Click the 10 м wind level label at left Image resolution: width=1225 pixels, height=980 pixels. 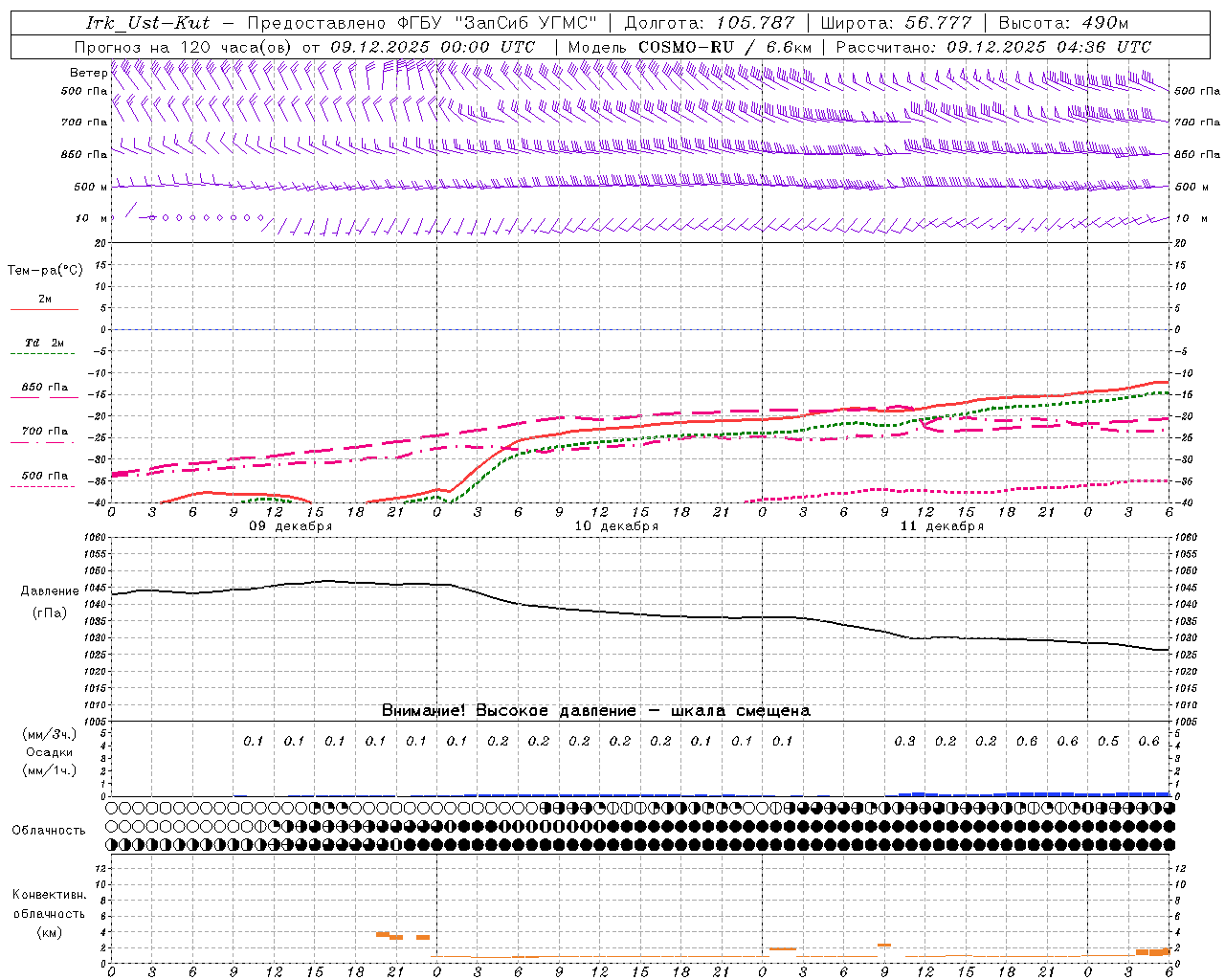(92, 218)
